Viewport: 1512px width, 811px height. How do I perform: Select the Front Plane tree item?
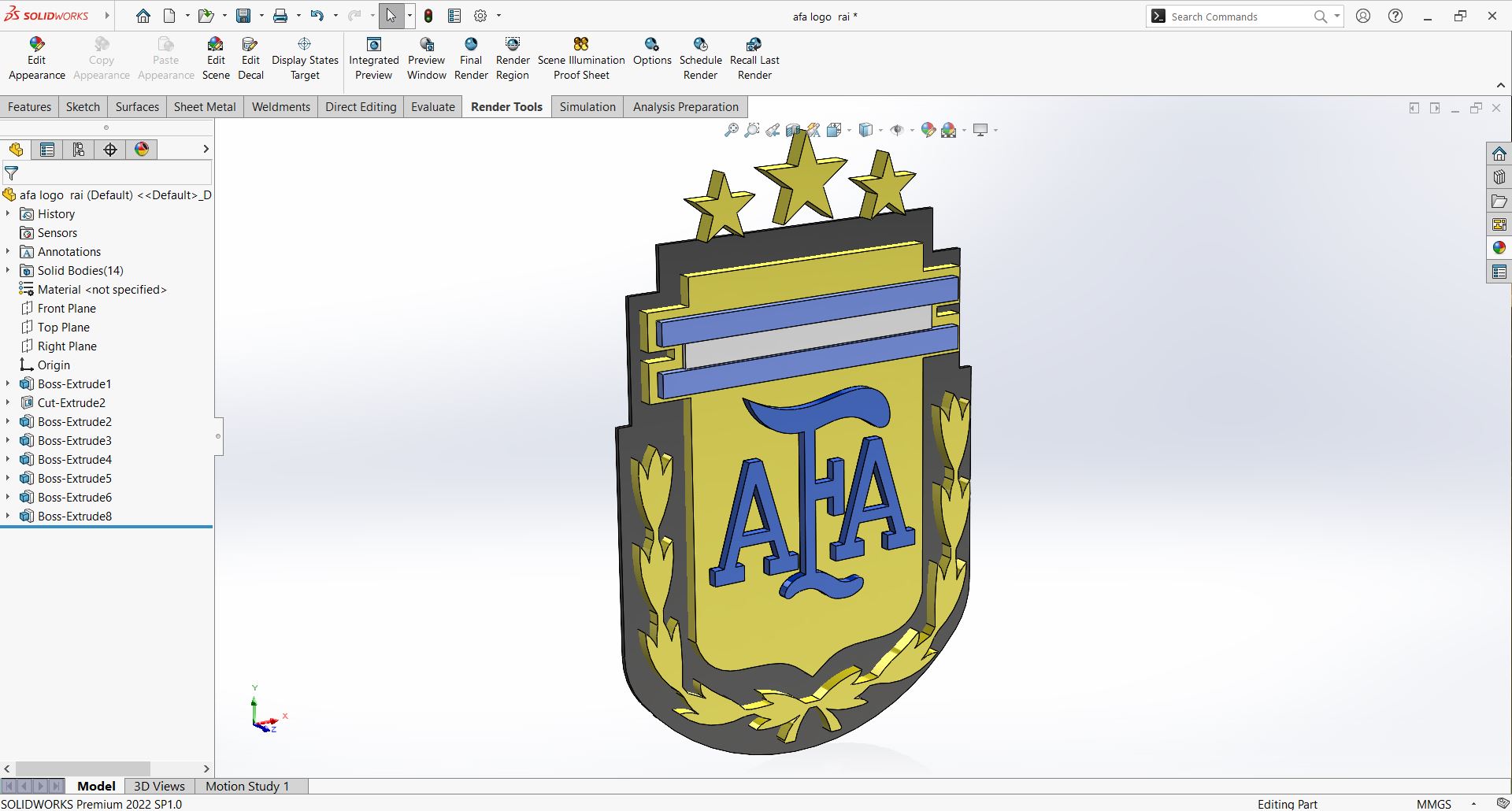67,309
